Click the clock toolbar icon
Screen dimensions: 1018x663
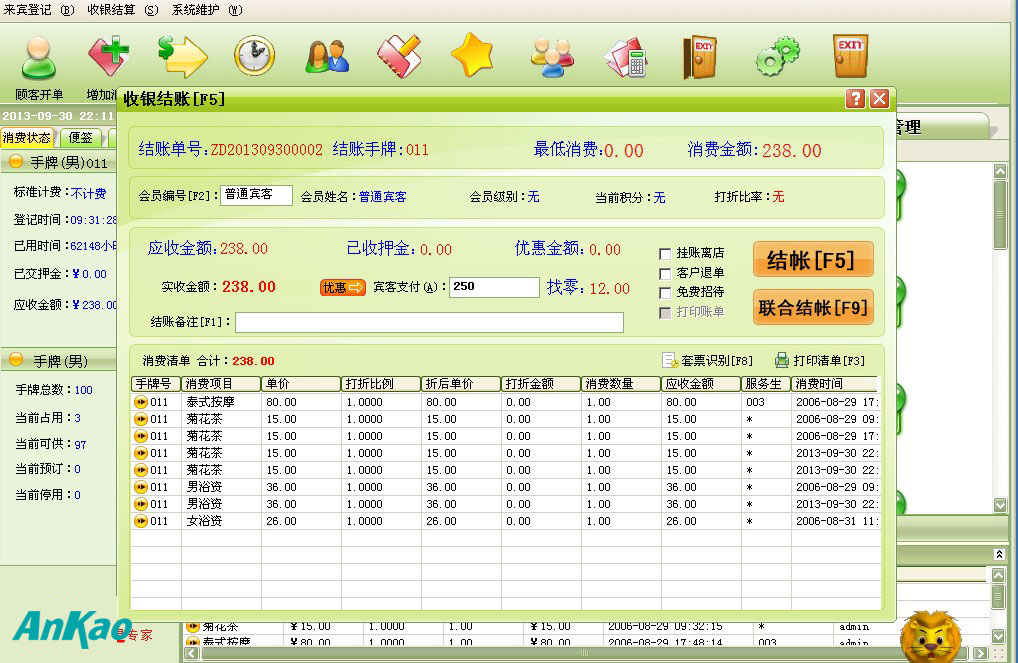click(x=254, y=57)
